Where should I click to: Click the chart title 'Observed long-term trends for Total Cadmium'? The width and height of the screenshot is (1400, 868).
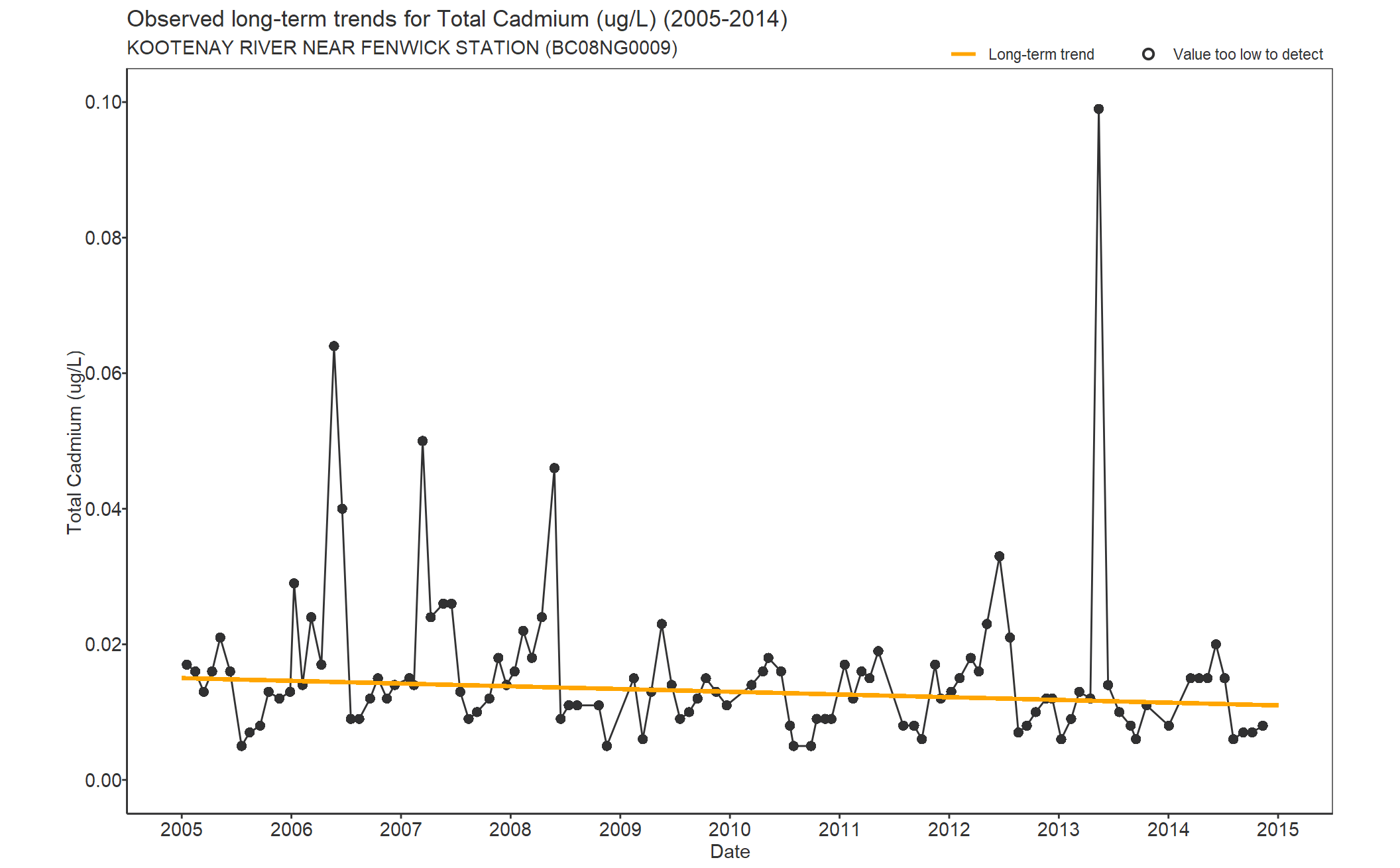pyautogui.click(x=457, y=19)
